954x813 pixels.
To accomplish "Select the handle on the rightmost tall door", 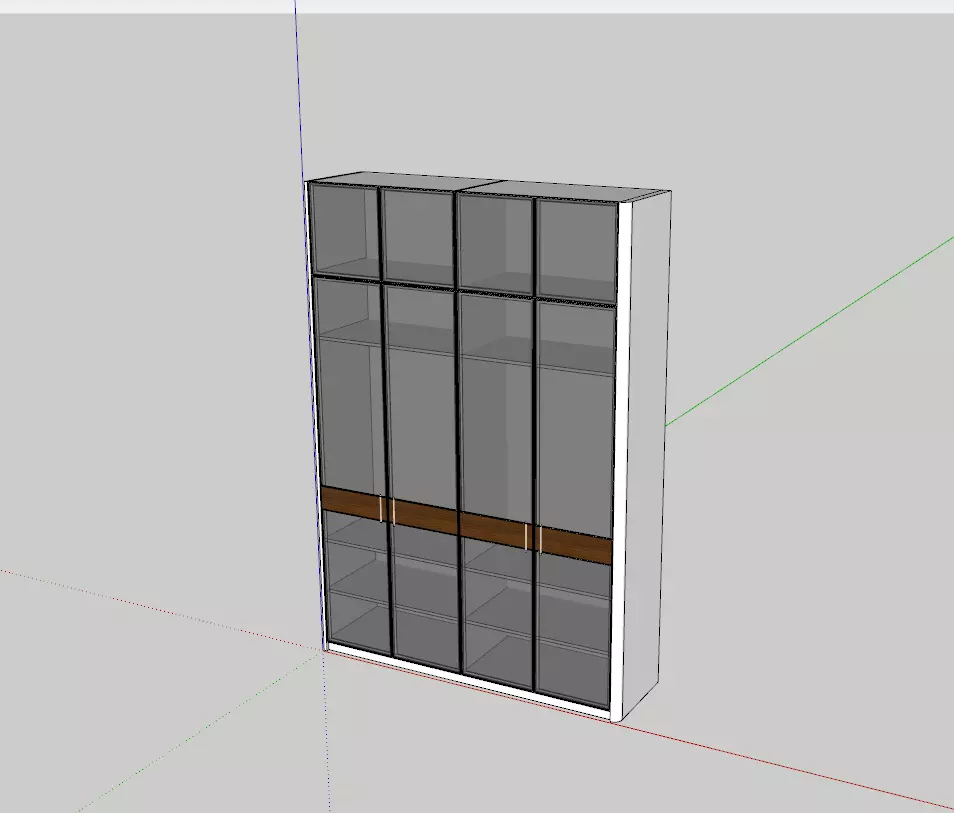I will [540, 540].
